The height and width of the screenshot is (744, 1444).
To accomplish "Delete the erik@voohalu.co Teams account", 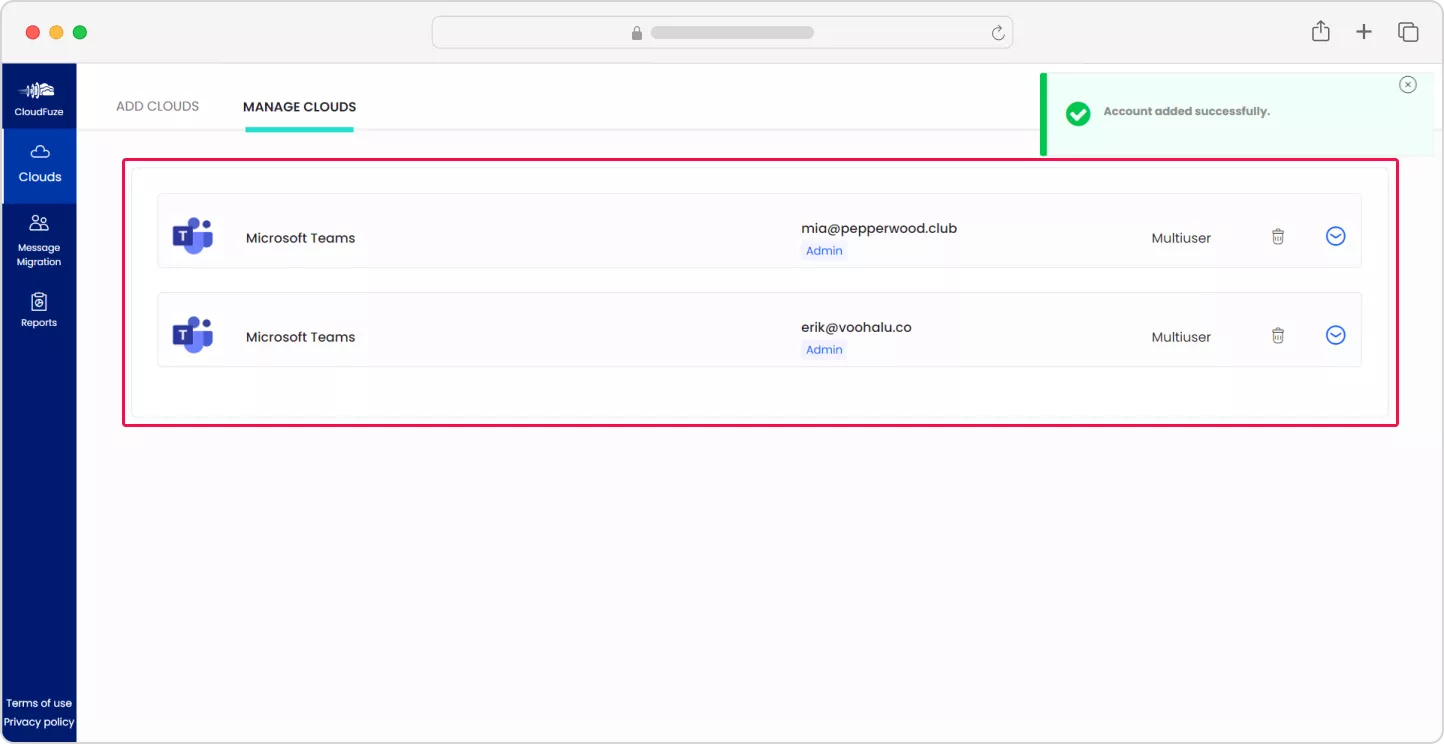I will (1278, 336).
